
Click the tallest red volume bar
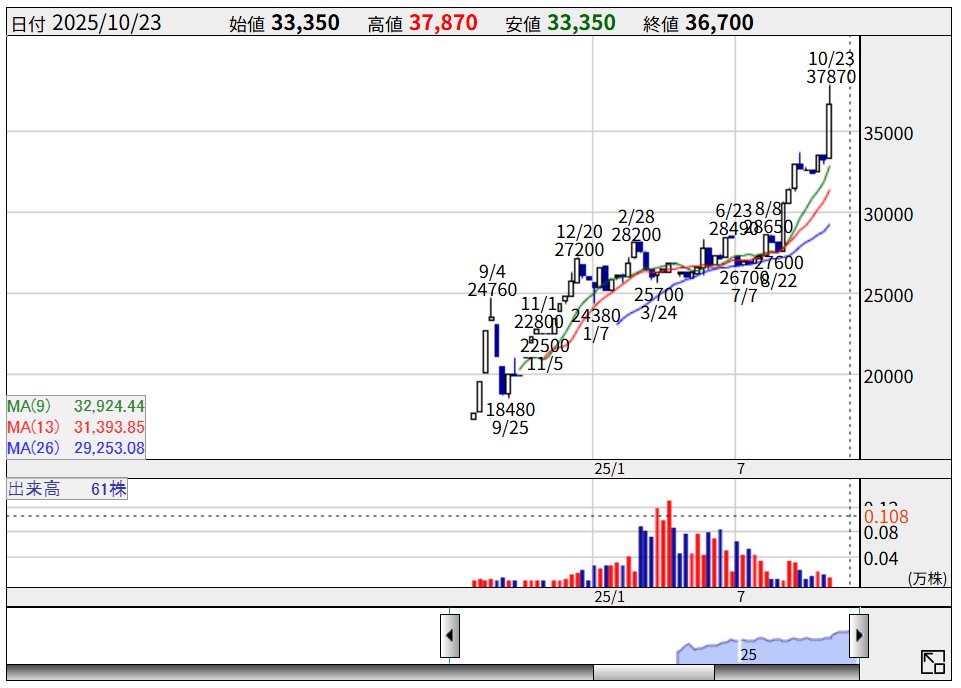pyautogui.click(x=670, y=544)
